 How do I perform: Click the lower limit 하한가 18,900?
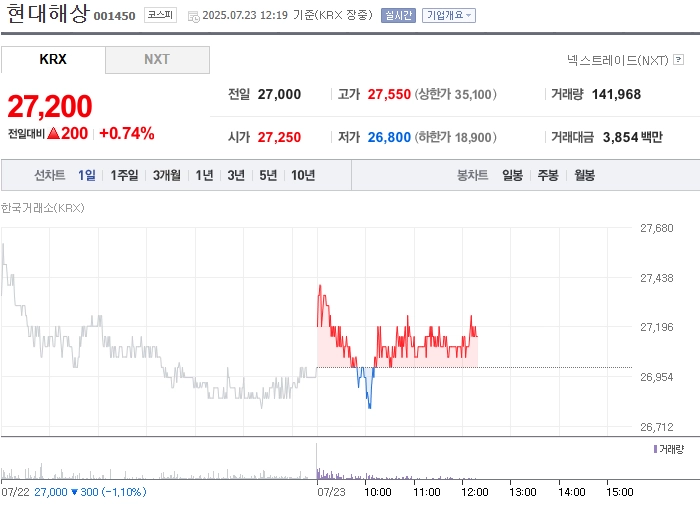pos(455,137)
